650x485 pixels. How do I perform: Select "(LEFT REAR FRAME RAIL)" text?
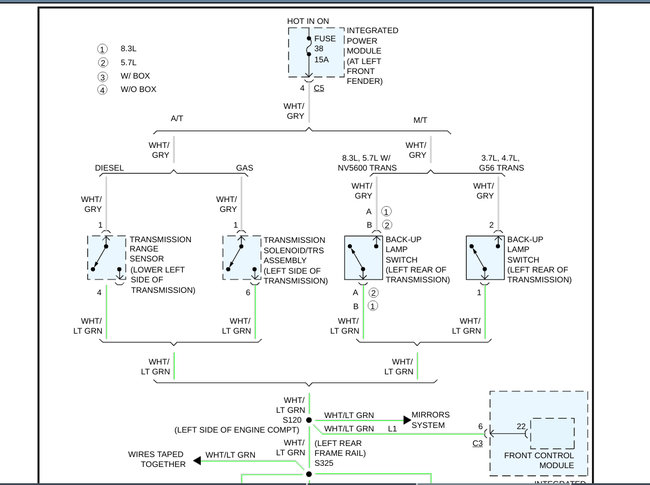[x=340, y=448]
